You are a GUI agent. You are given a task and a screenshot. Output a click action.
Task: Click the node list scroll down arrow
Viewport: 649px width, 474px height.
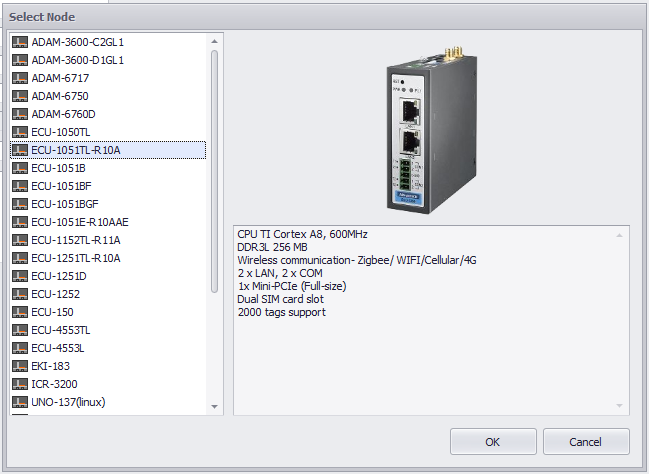point(214,407)
